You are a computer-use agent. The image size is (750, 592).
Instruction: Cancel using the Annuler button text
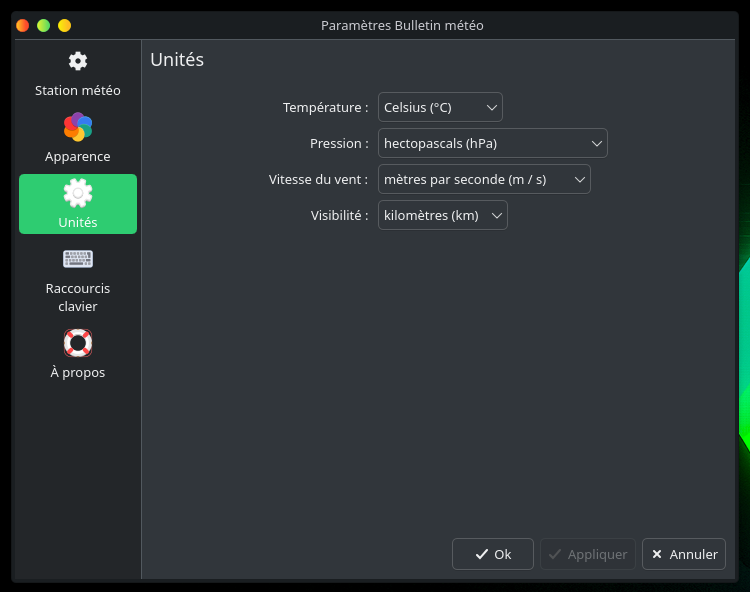[x=693, y=554]
